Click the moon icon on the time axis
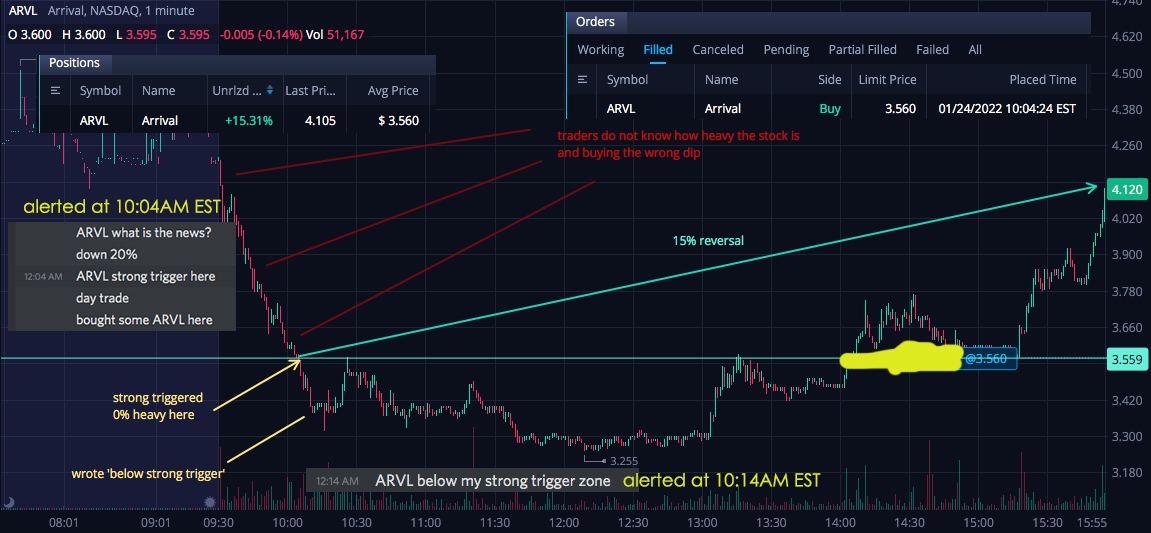The width and height of the screenshot is (1151, 533). 10,502
